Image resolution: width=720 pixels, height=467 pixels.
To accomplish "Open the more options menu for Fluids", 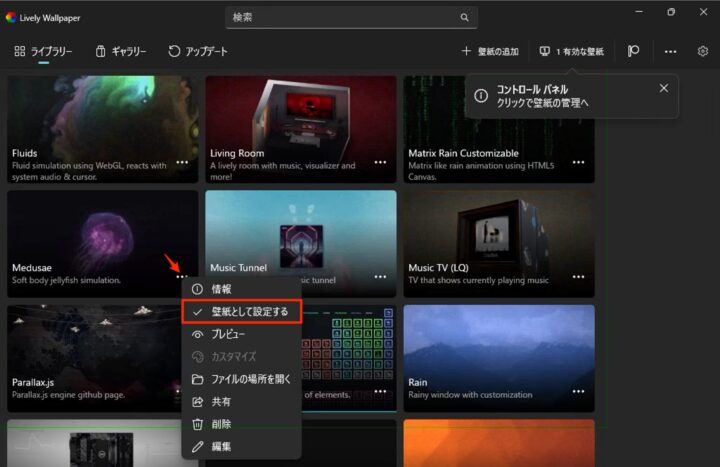I will click(182, 162).
